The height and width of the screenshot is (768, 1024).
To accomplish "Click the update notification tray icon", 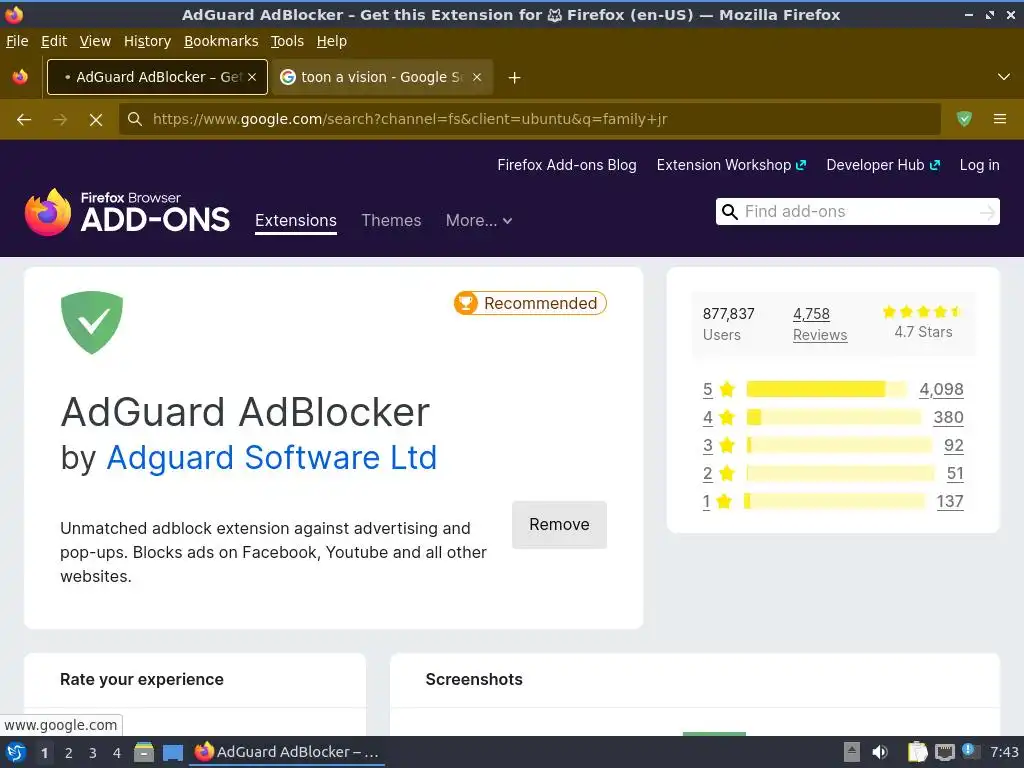I will [970, 751].
